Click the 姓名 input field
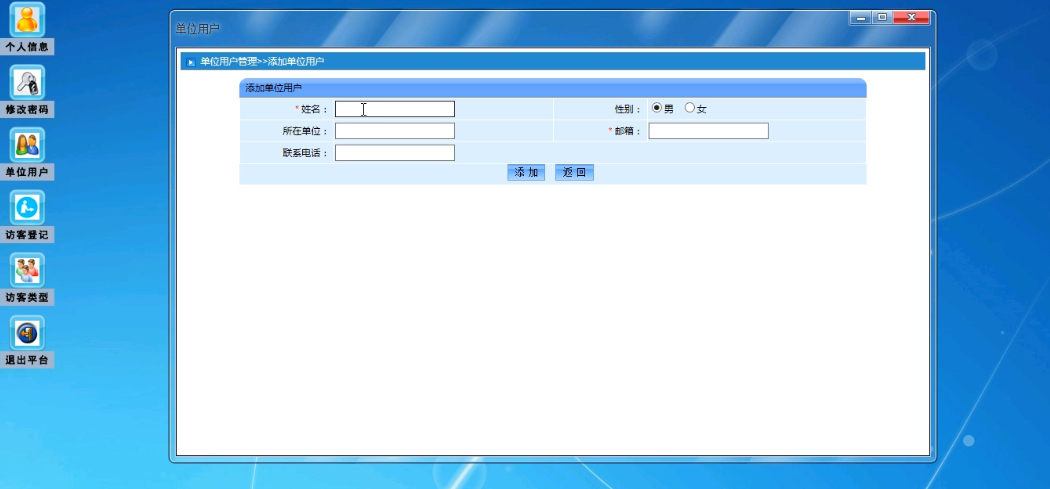Screen dimensions: 1050x489 [394, 109]
